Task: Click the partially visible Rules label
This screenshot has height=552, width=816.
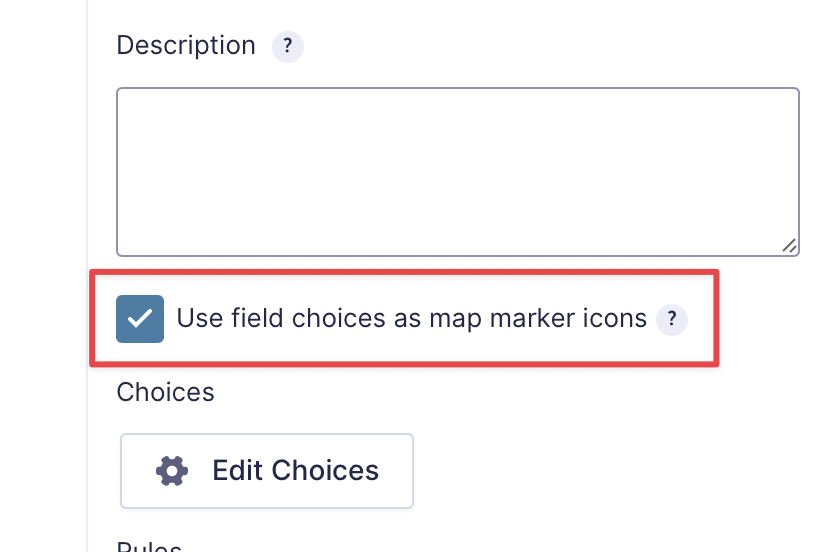Action: pyautogui.click(x=149, y=547)
